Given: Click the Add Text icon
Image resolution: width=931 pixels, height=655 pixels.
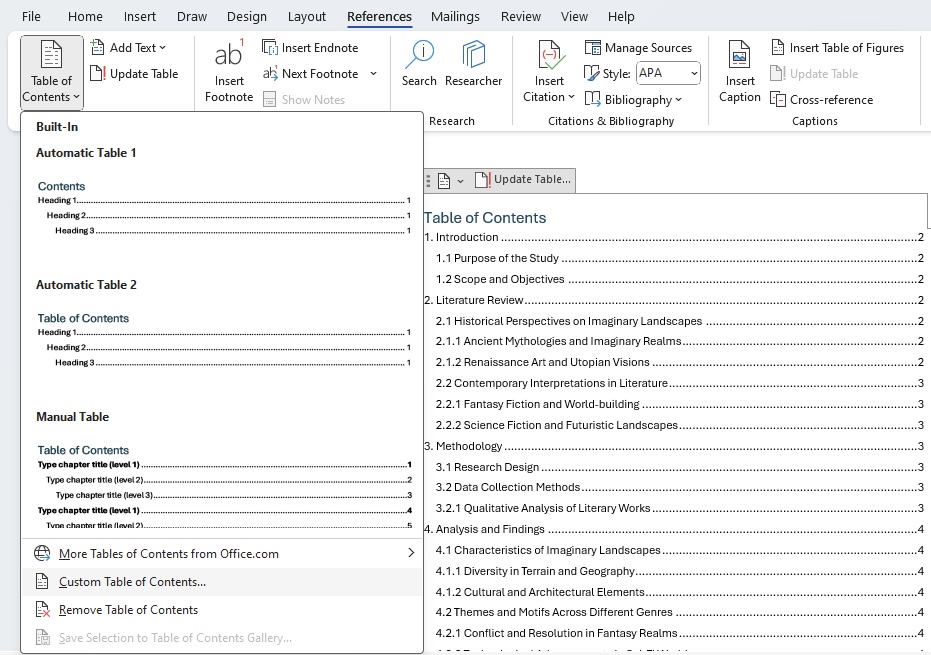Looking at the screenshot, I should (x=97, y=48).
